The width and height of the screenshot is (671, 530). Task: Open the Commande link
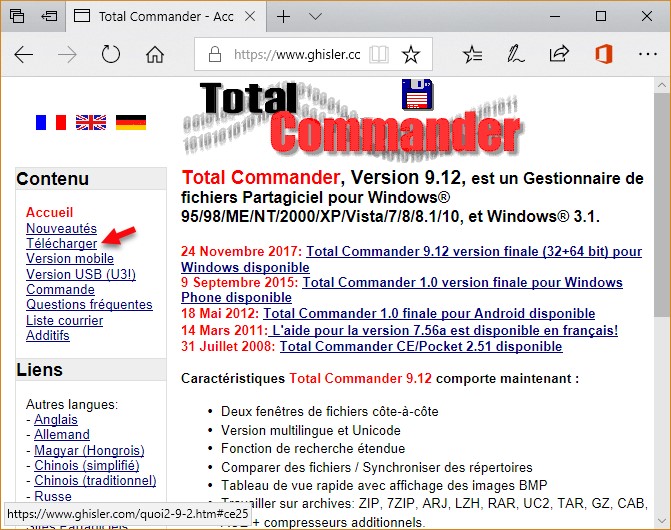point(60,290)
